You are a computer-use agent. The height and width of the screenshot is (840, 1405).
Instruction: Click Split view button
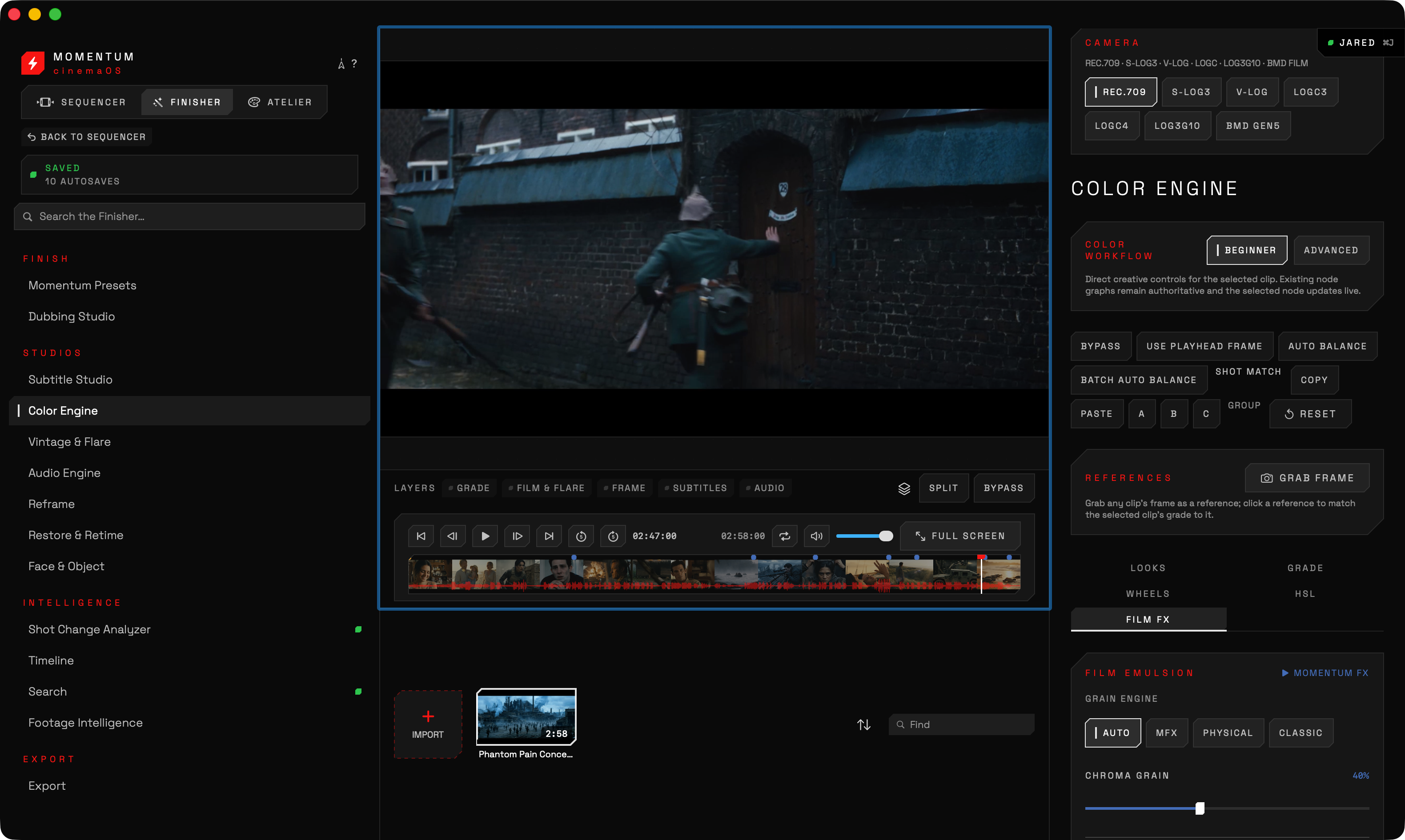click(943, 488)
